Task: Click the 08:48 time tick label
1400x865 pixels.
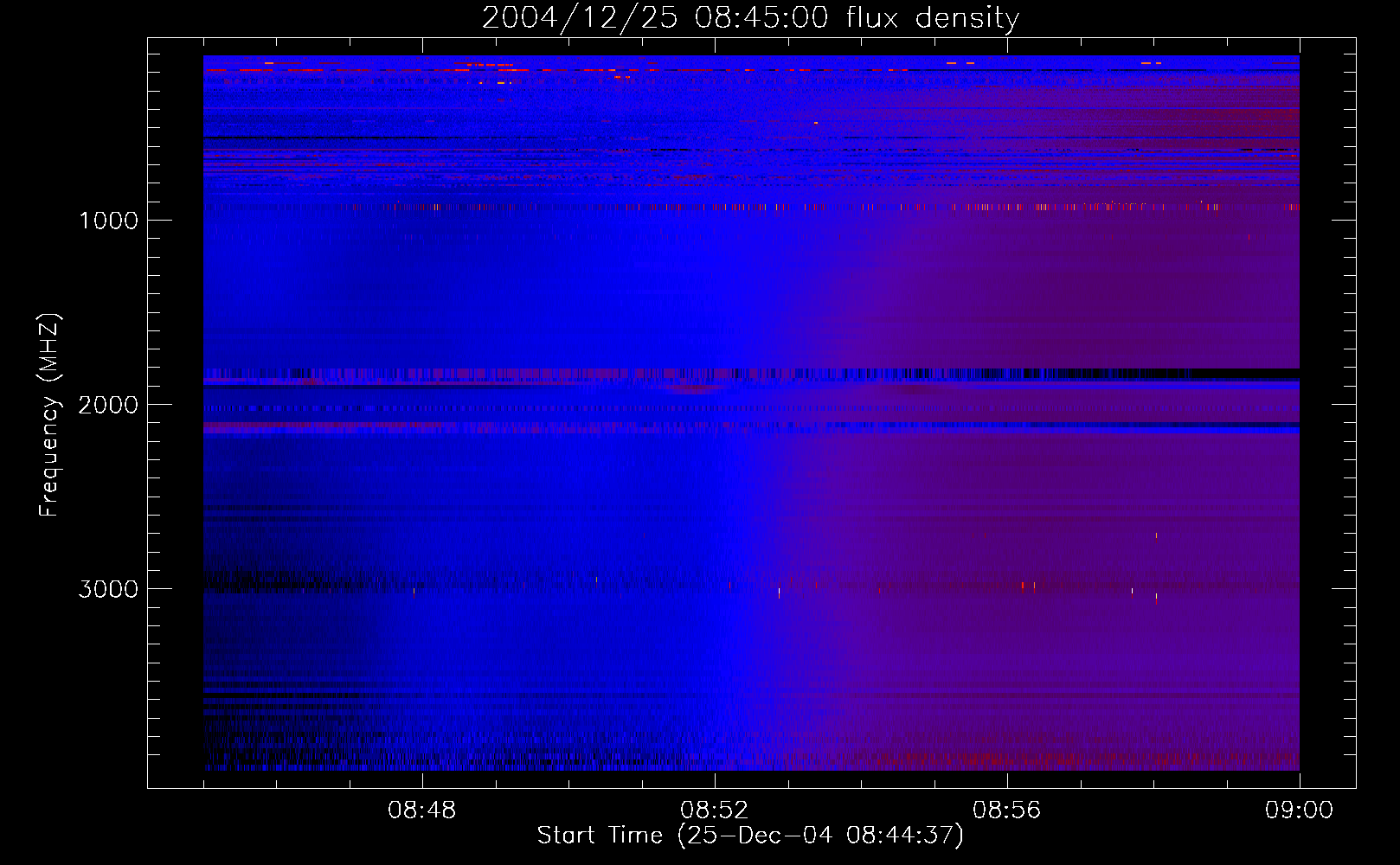Action: [422, 811]
